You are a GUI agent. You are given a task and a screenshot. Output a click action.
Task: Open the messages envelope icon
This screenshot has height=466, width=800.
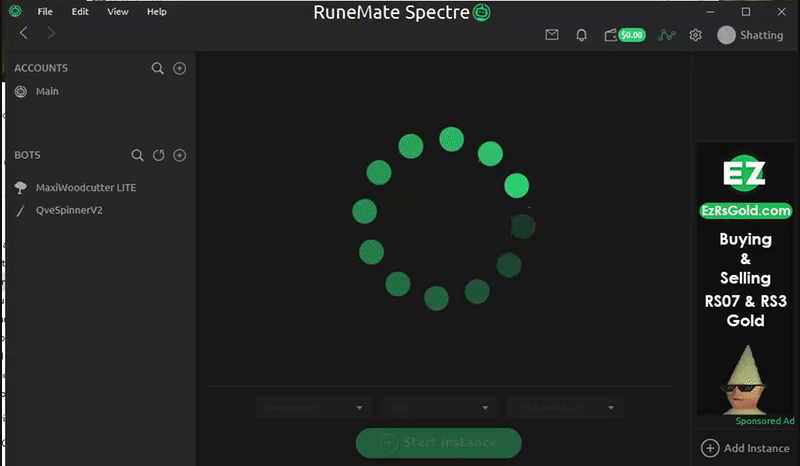coord(552,35)
